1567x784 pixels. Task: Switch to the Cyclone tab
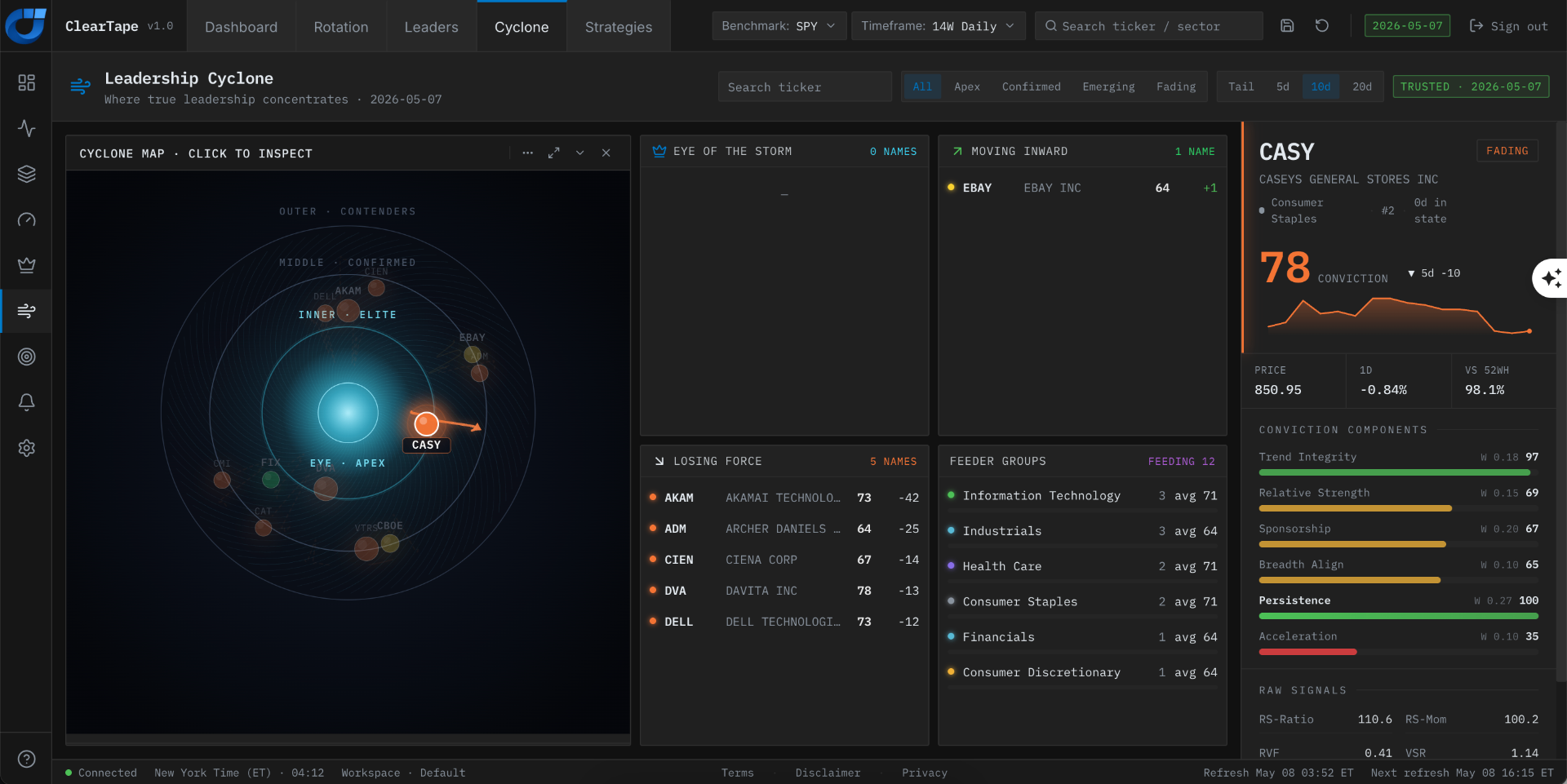click(522, 27)
